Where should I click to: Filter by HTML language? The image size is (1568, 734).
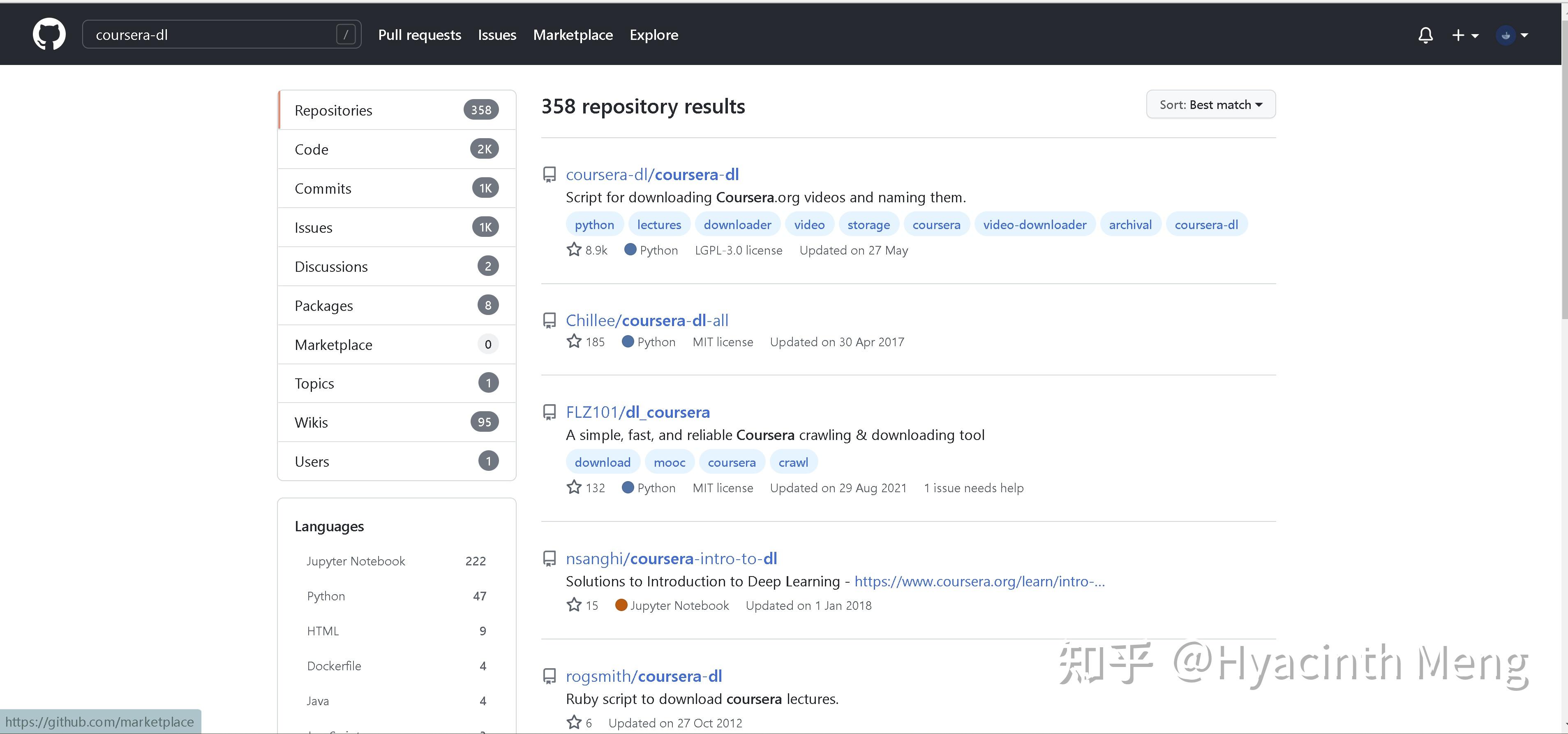(396, 631)
